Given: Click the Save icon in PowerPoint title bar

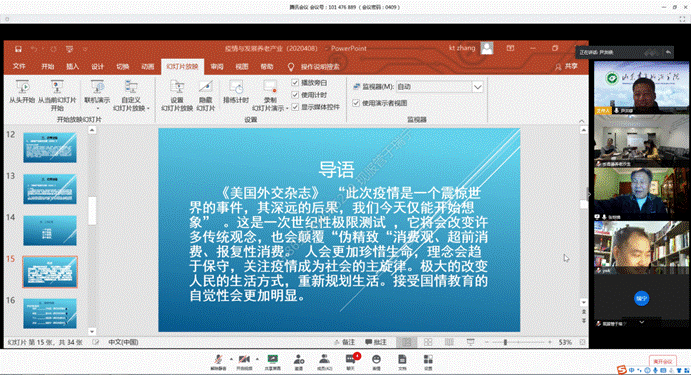Looking at the screenshot, I should [18, 49].
